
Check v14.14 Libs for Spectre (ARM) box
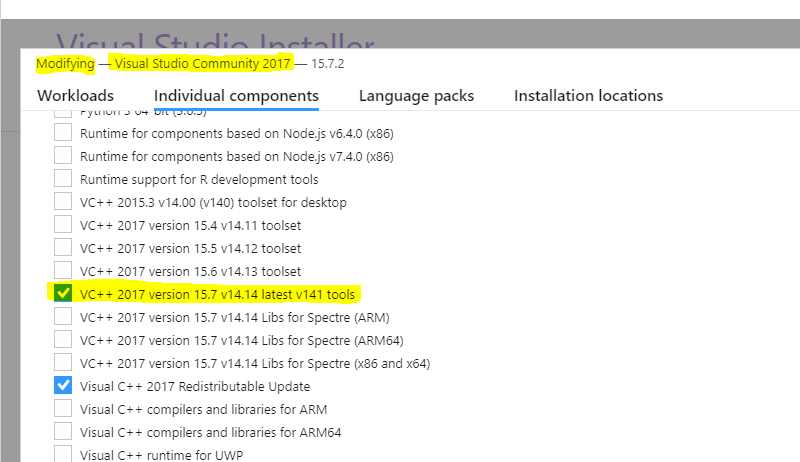click(x=63, y=316)
